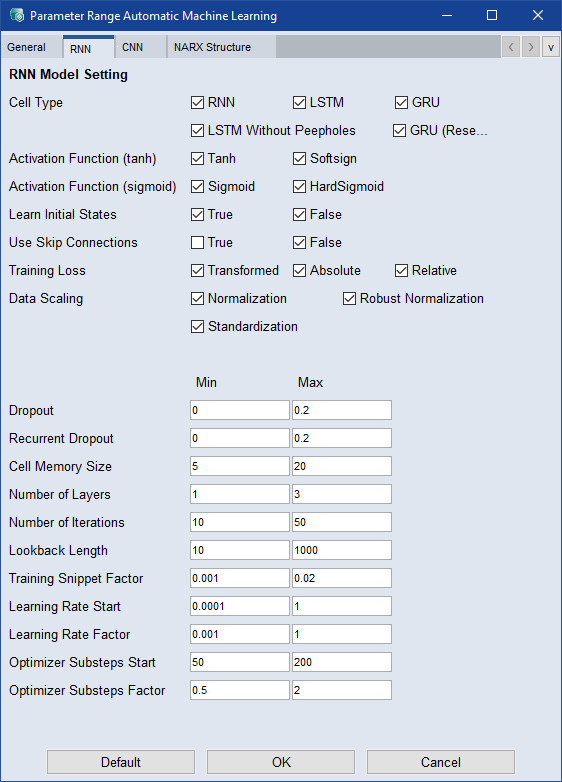Uncheck the Standardization checkbox
The height and width of the screenshot is (782, 562).
pos(197,326)
